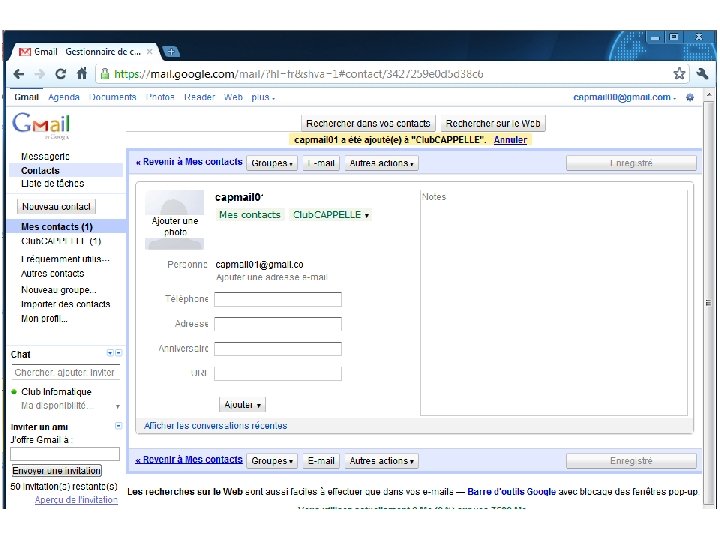Click bottom Revenir à Mes contacts link
Viewport: 720px width, 540px height.
(189, 460)
